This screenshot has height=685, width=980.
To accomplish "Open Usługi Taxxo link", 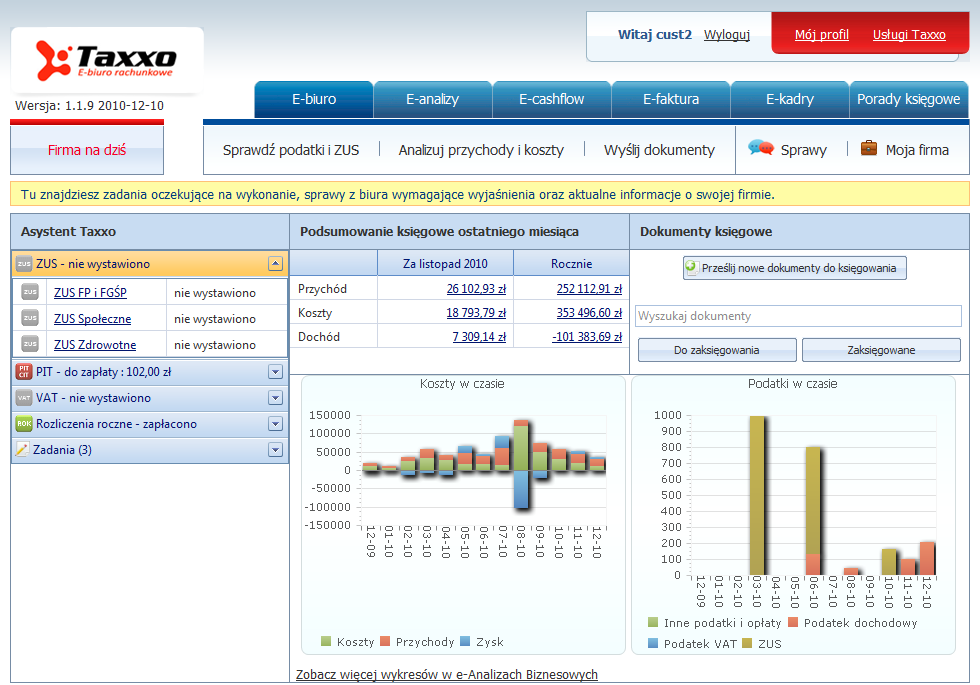I will click(x=909, y=35).
